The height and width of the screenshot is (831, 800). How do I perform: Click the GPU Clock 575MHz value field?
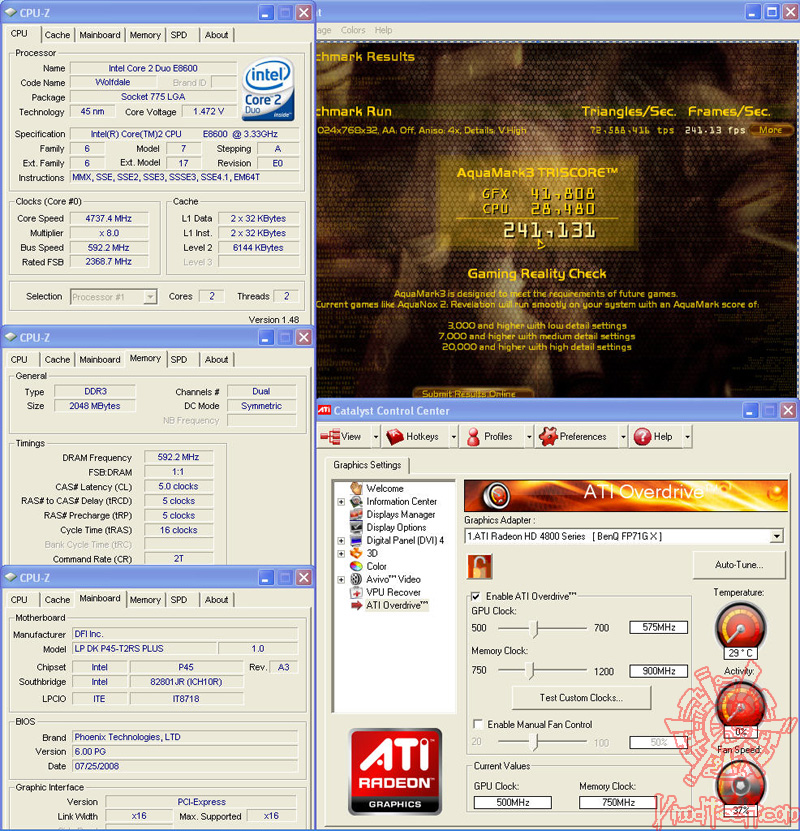click(x=659, y=627)
